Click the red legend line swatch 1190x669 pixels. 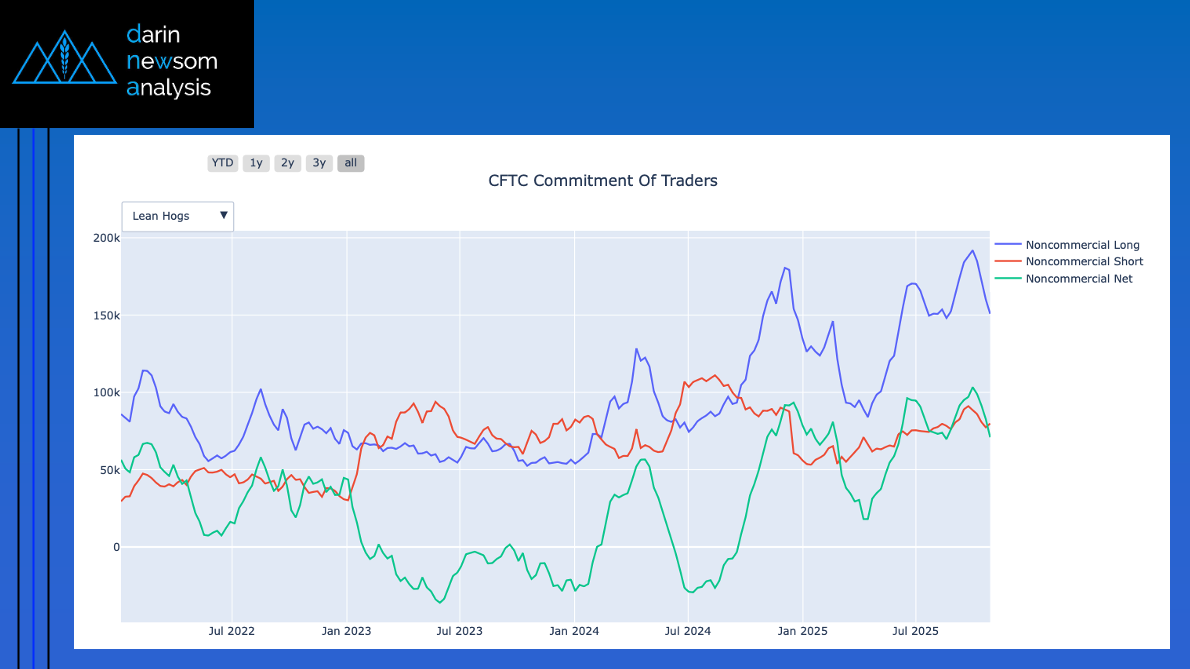(1007, 262)
